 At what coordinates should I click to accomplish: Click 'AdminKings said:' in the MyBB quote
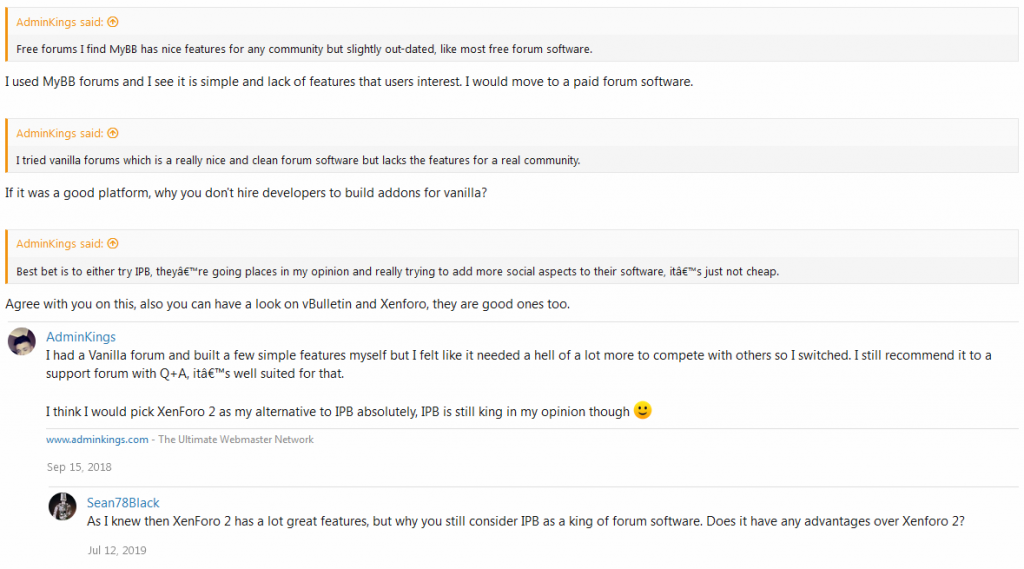(x=59, y=22)
